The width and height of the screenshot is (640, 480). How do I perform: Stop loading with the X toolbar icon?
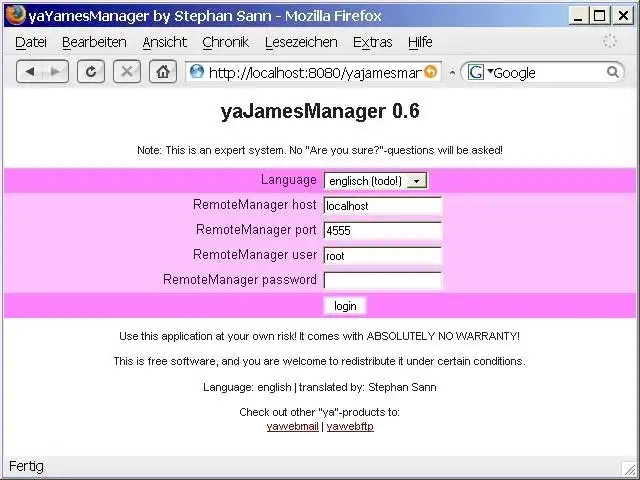(x=127, y=72)
